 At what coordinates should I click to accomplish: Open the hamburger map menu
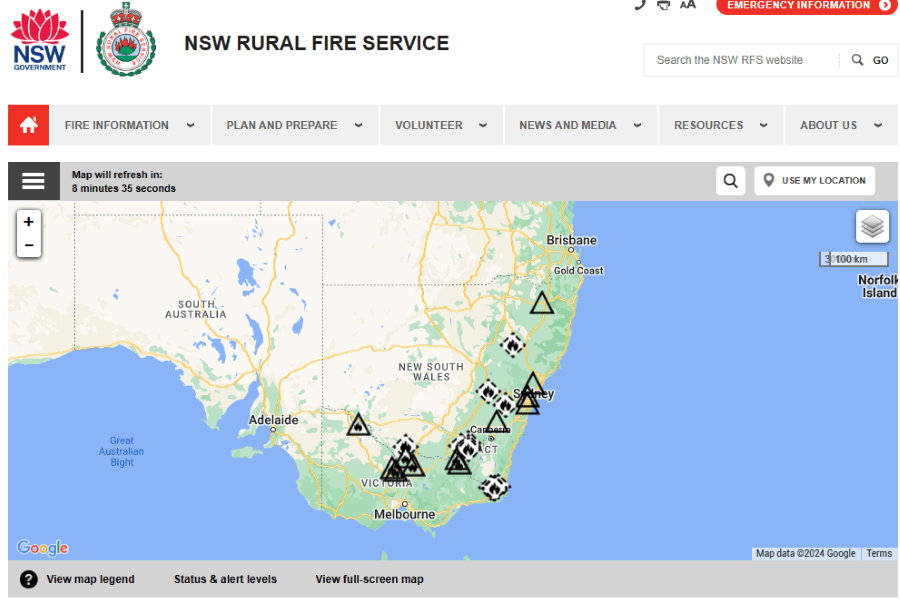[x=33, y=181]
